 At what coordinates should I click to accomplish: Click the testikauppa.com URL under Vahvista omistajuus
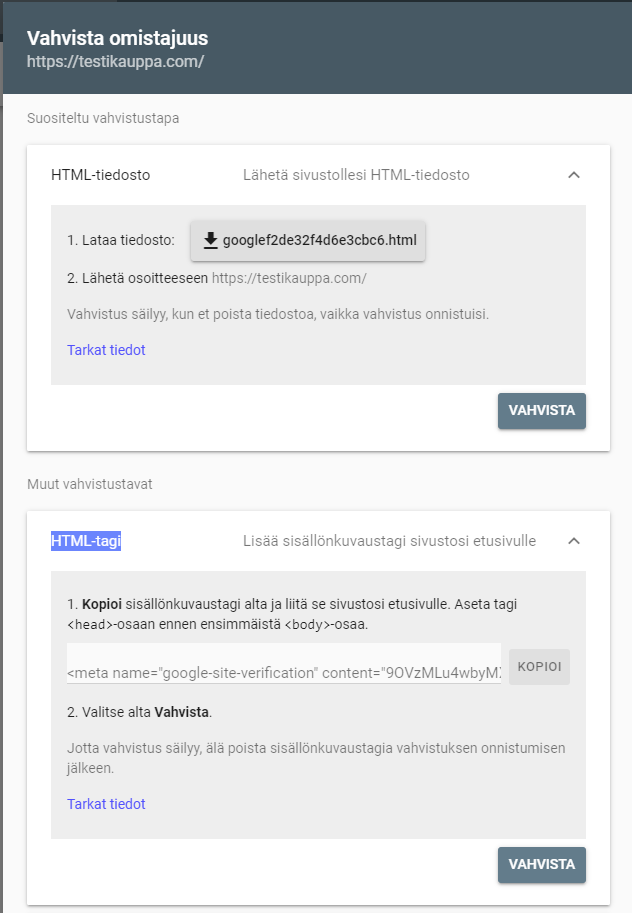[115, 62]
